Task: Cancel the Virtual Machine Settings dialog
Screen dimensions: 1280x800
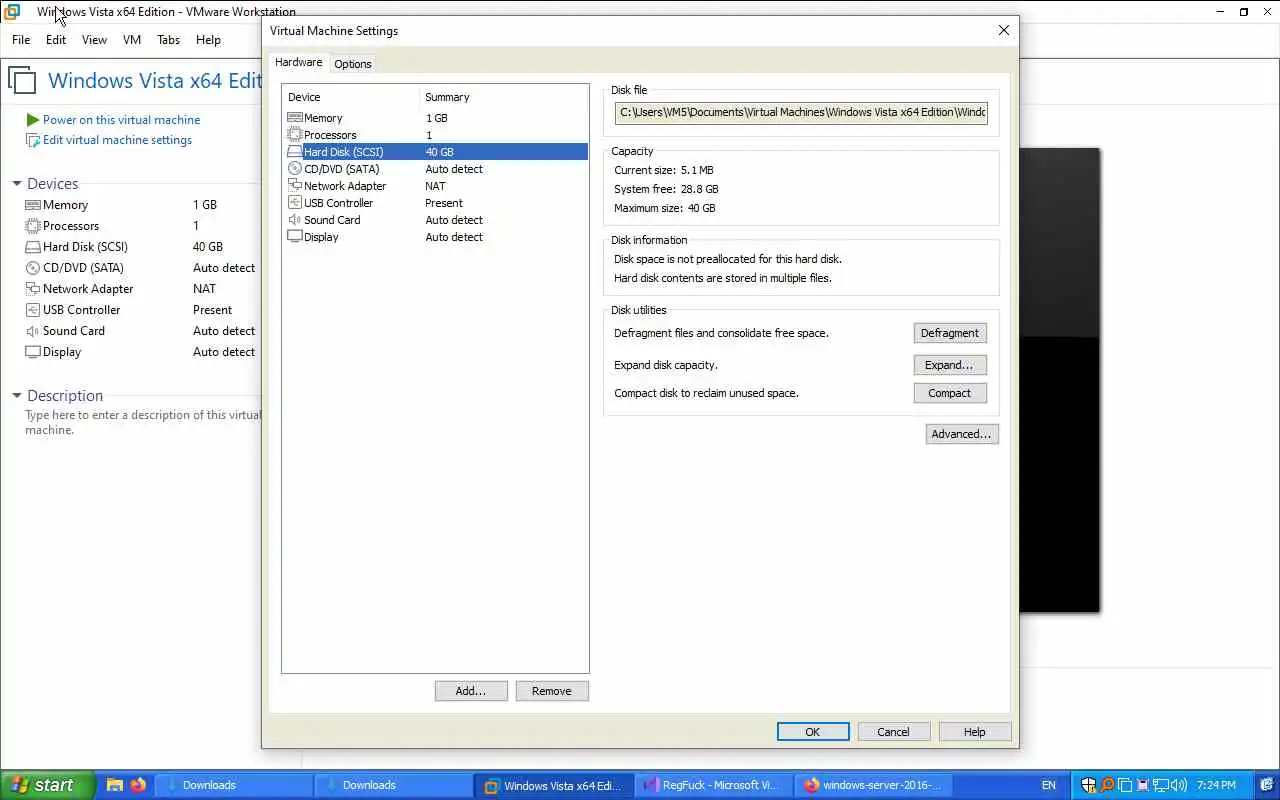Action: pos(894,732)
